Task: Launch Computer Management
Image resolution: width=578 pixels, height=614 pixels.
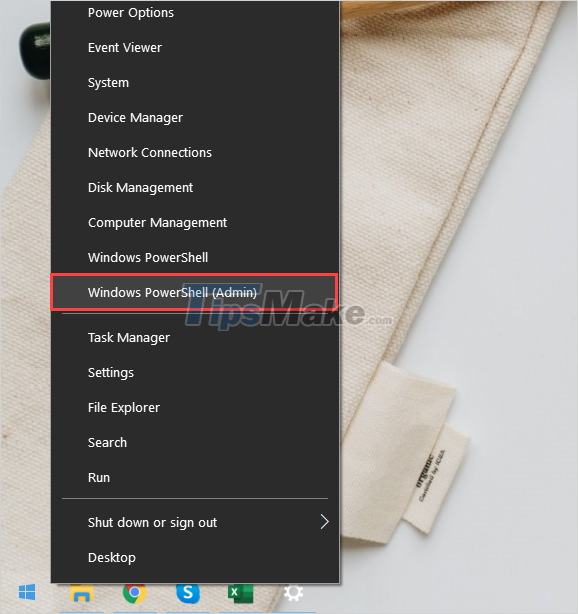Action: (195, 222)
